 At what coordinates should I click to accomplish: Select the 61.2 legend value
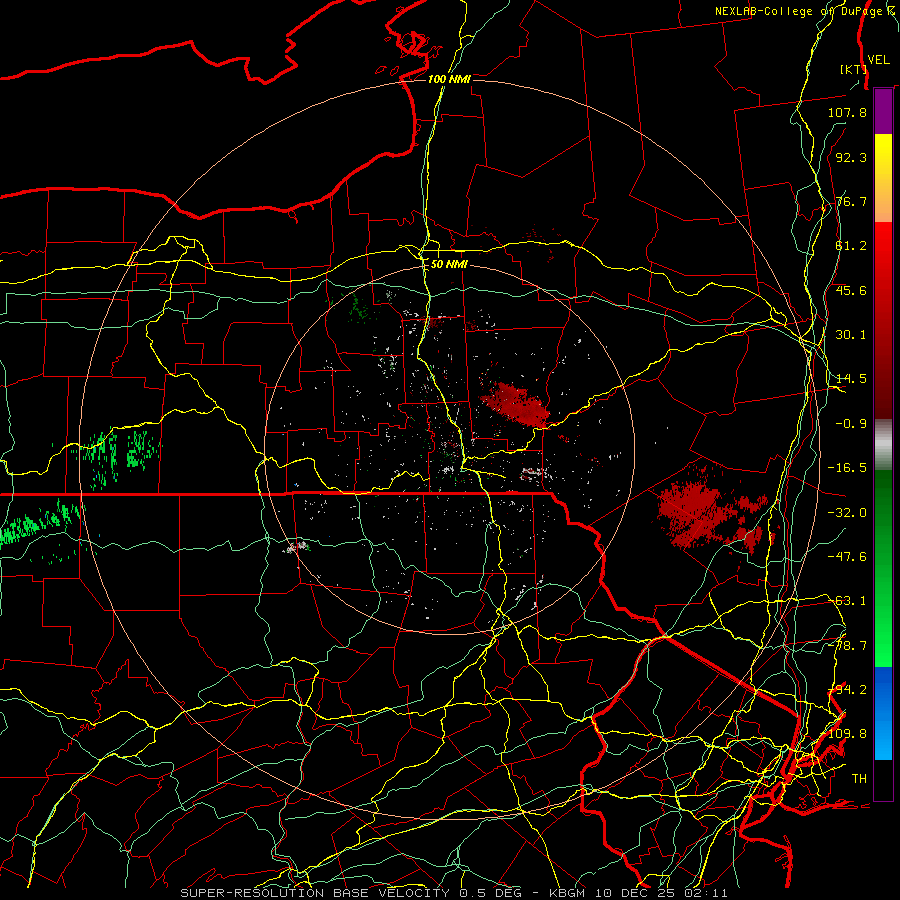[x=851, y=246]
